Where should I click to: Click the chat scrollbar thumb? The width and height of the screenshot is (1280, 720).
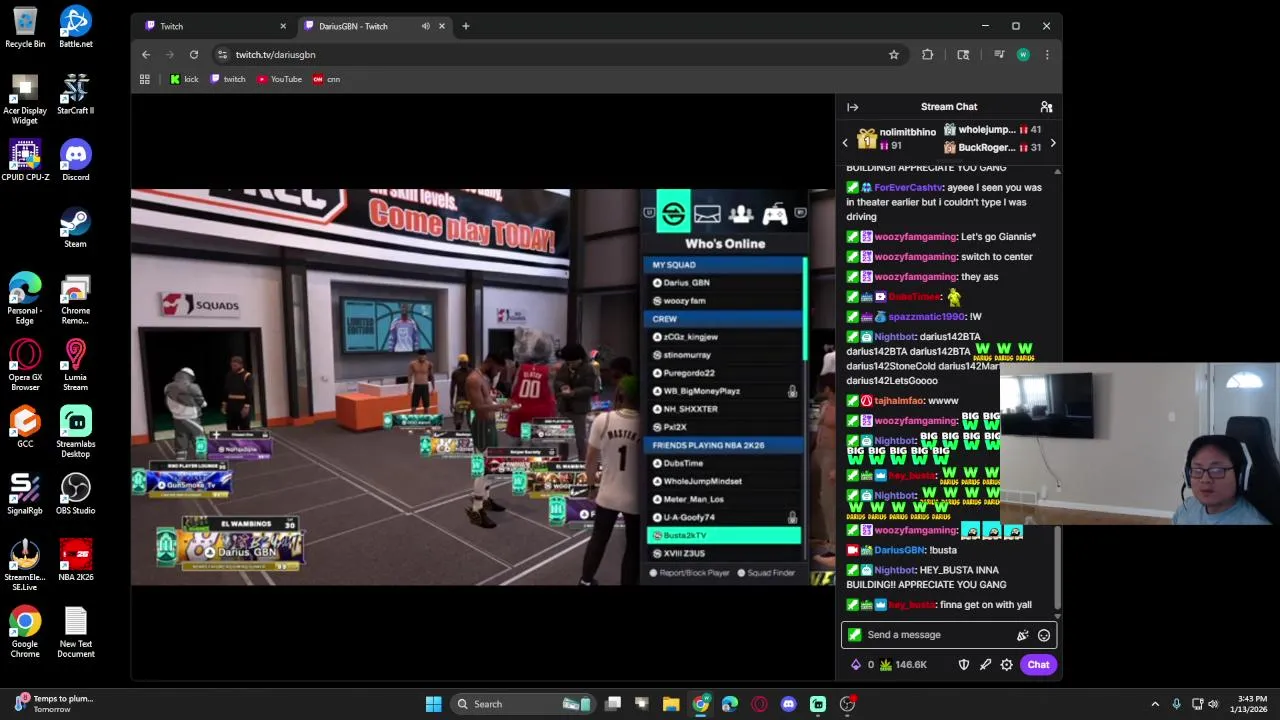click(1057, 568)
